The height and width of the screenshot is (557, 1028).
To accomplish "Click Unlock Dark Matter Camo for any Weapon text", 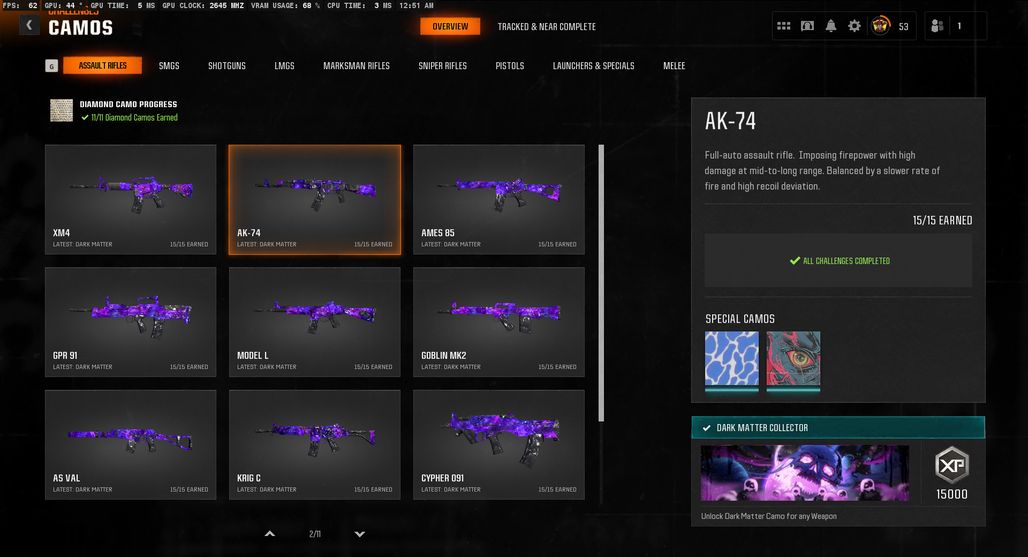I will click(x=768, y=516).
